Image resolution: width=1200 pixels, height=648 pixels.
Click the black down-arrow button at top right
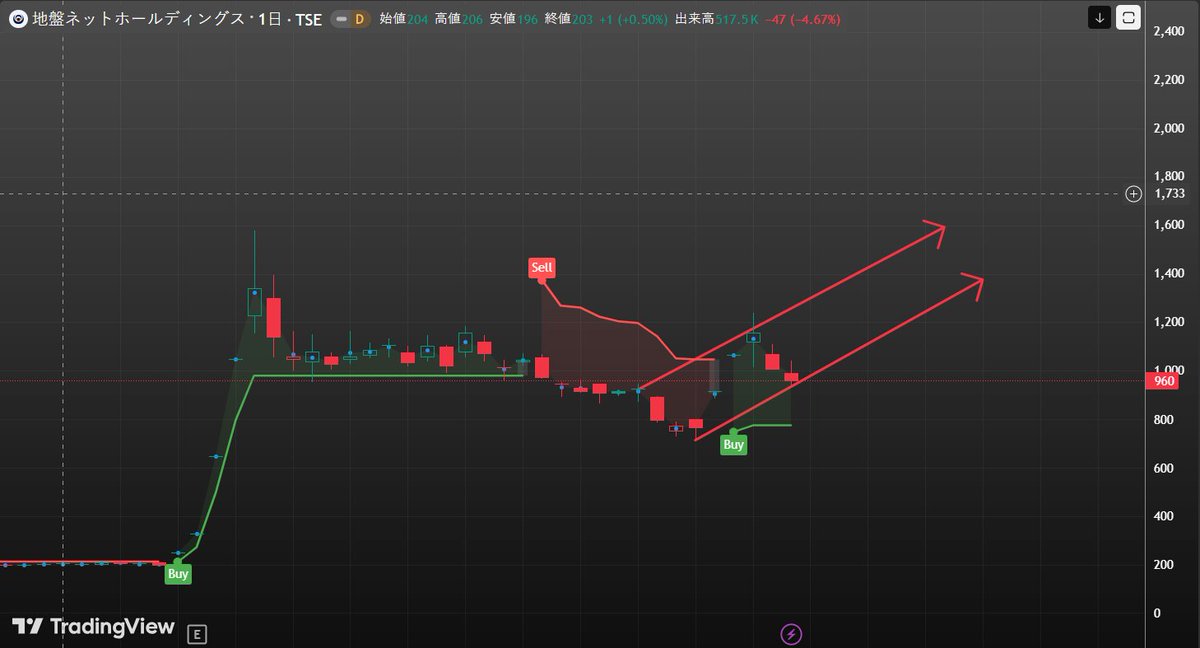coord(1099,18)
